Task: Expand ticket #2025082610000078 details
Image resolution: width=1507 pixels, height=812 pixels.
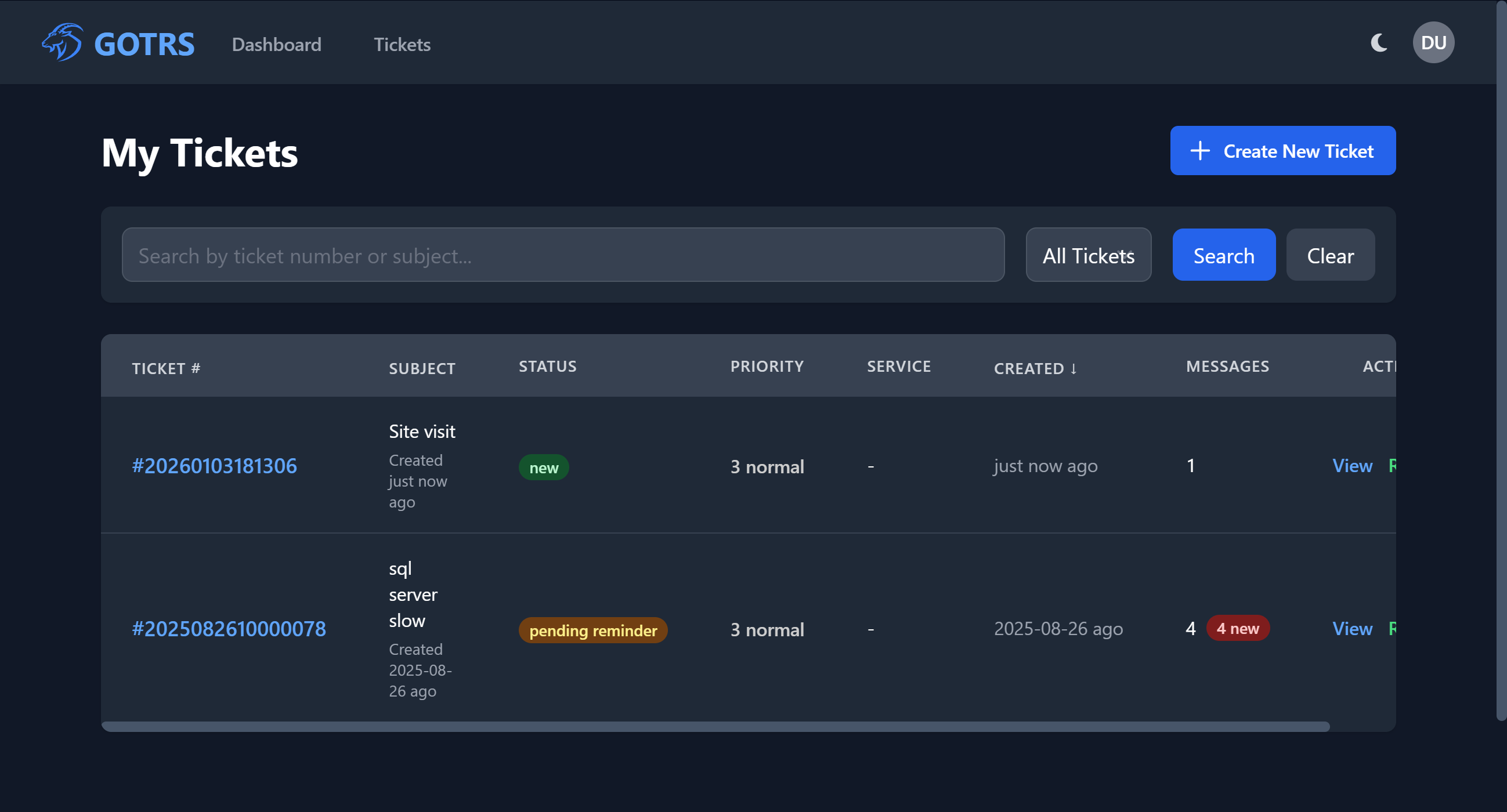Action: tap(229, 629)
